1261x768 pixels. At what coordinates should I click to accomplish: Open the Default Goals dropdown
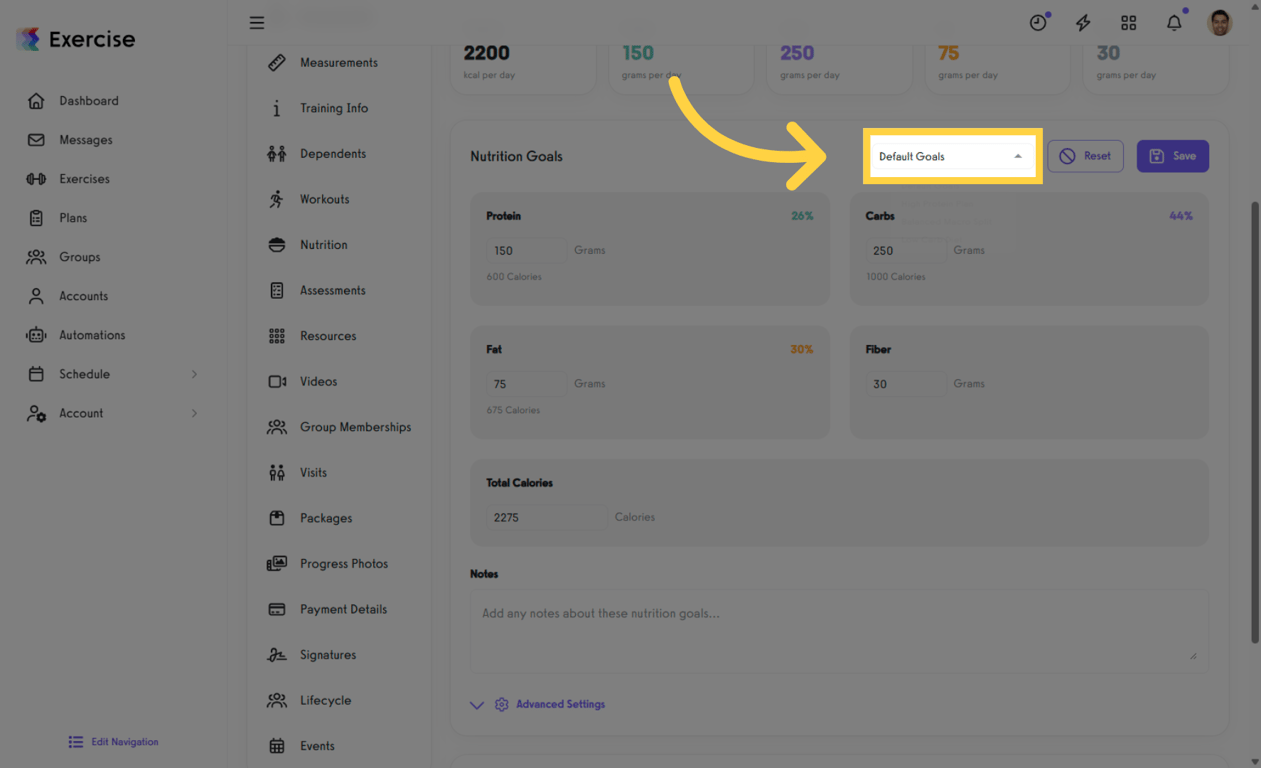pos(951,156)
